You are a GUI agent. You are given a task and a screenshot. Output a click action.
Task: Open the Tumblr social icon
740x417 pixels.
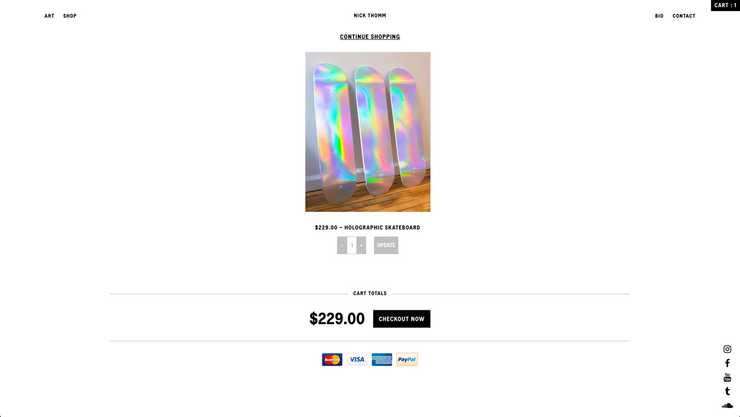coord(727,391)
